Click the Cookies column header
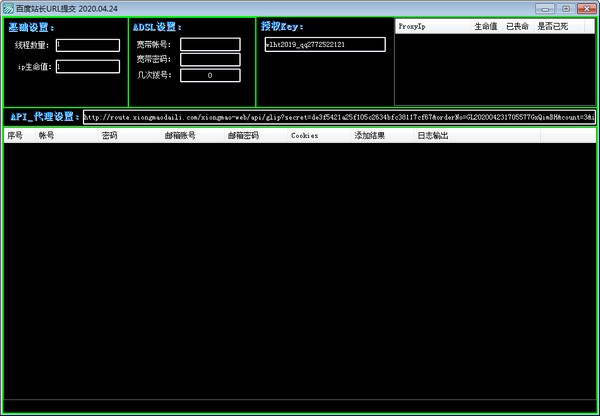Image resolution: width=600 pixels, height=416 pixels. pos(305,135)
